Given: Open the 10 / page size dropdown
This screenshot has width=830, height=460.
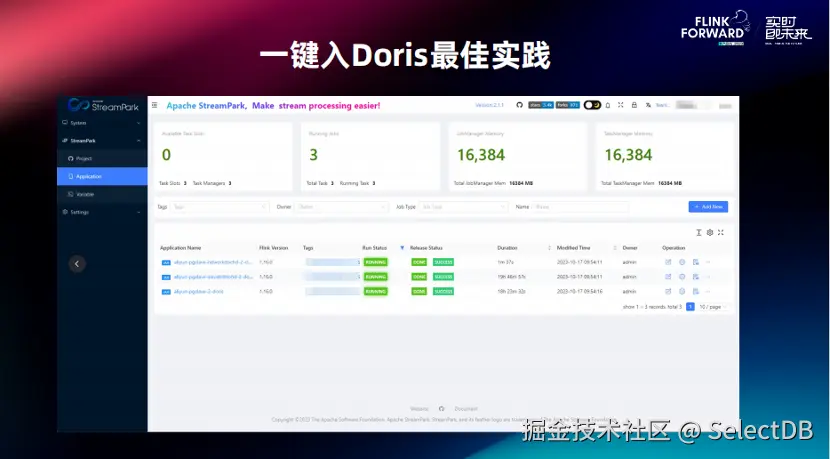Looking at the screenshot, I should (x=713, y=307).
